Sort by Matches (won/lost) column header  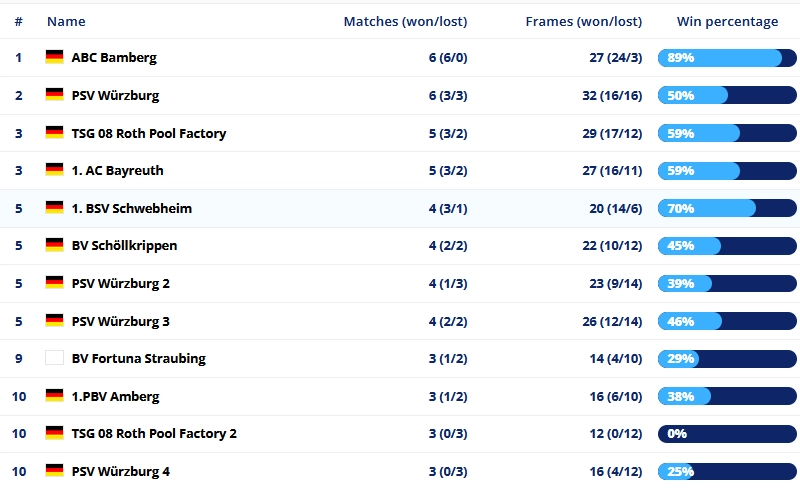(x=405, y=21)
